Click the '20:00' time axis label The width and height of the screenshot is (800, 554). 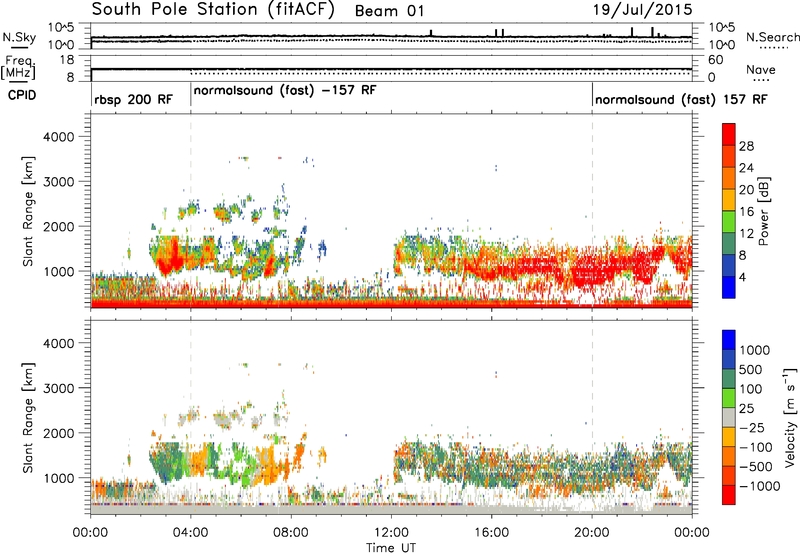(x=592, y=533)
